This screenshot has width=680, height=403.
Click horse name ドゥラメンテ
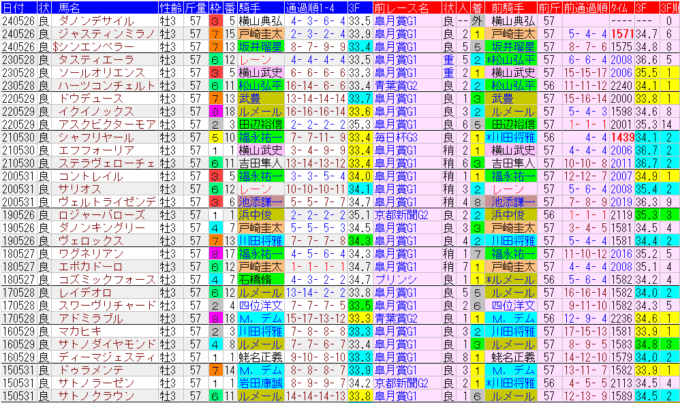91,370
